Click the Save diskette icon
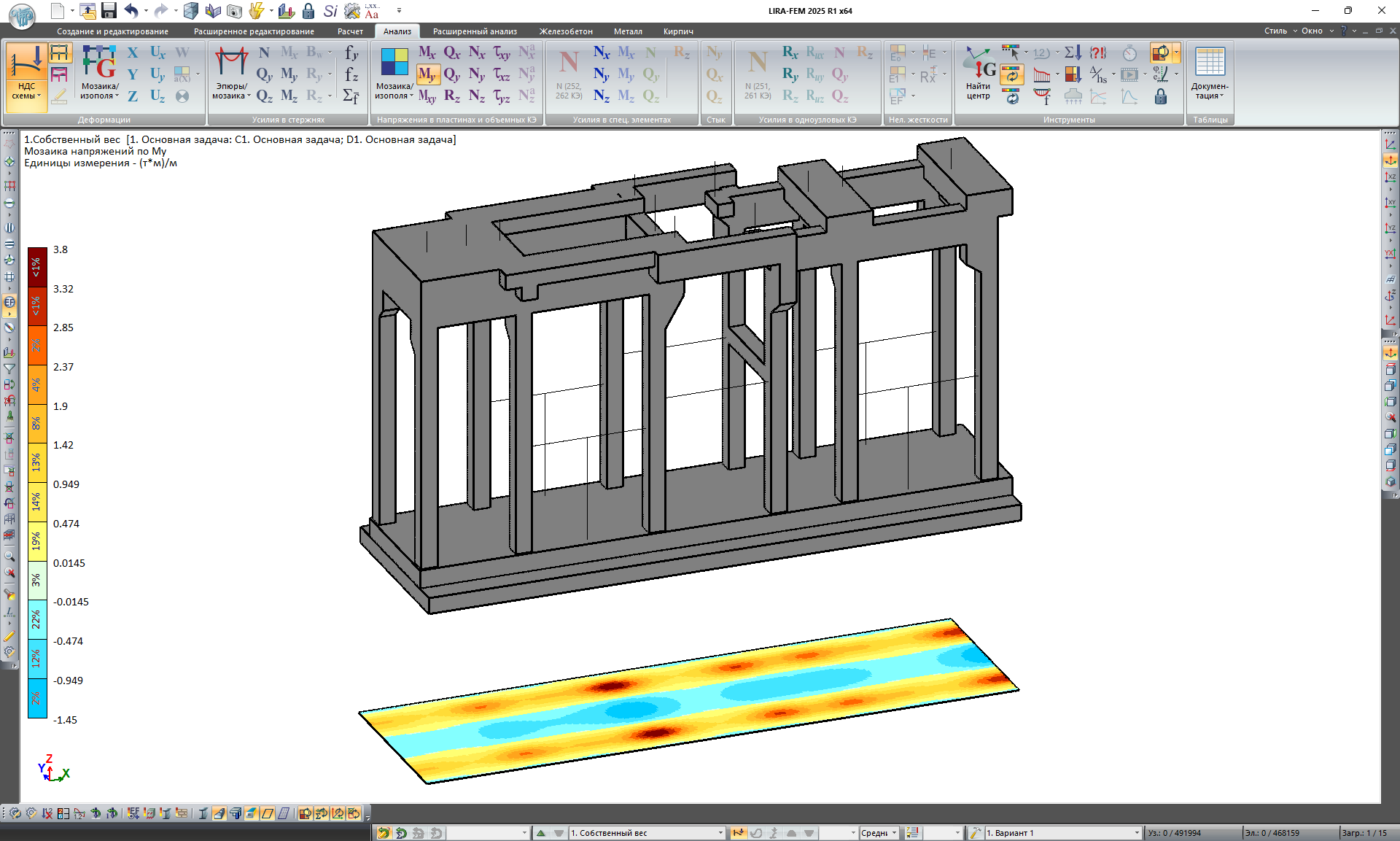Viewport: 1400px width, 841px height. coord(109,10)
